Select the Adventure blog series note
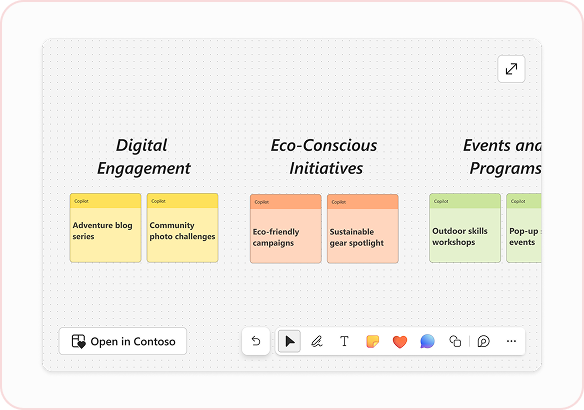The height and width of the screenshot is (410, 584). tap(105, 228)
